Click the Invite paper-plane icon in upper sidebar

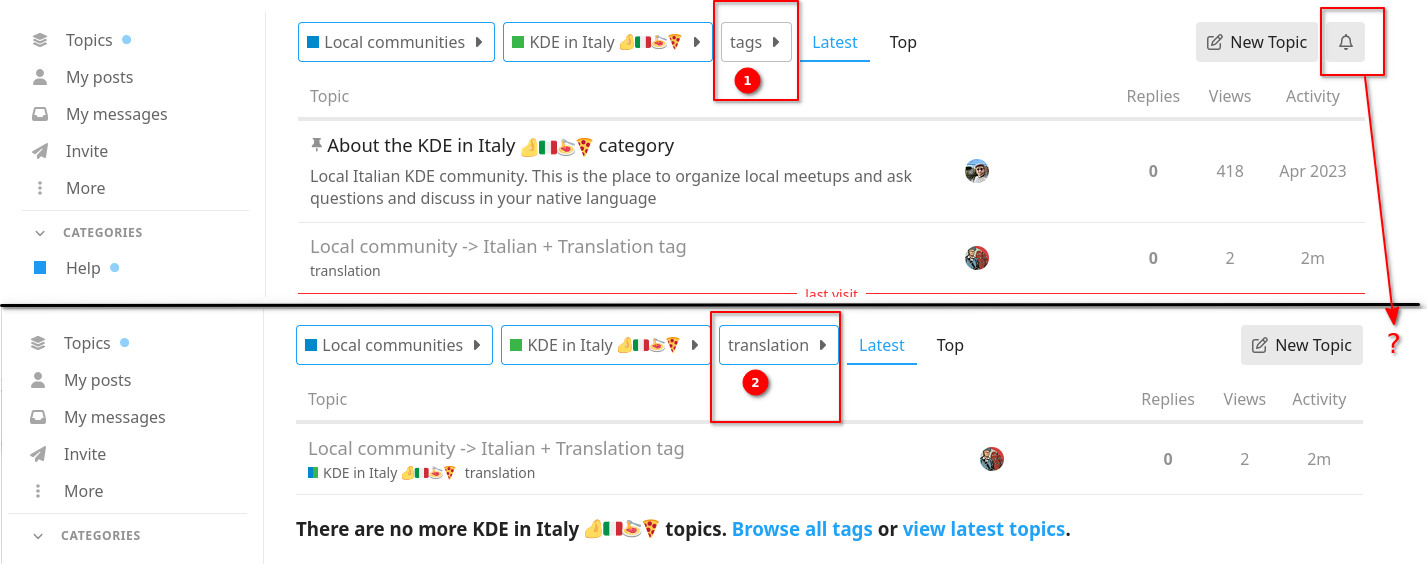click(40, 151)
